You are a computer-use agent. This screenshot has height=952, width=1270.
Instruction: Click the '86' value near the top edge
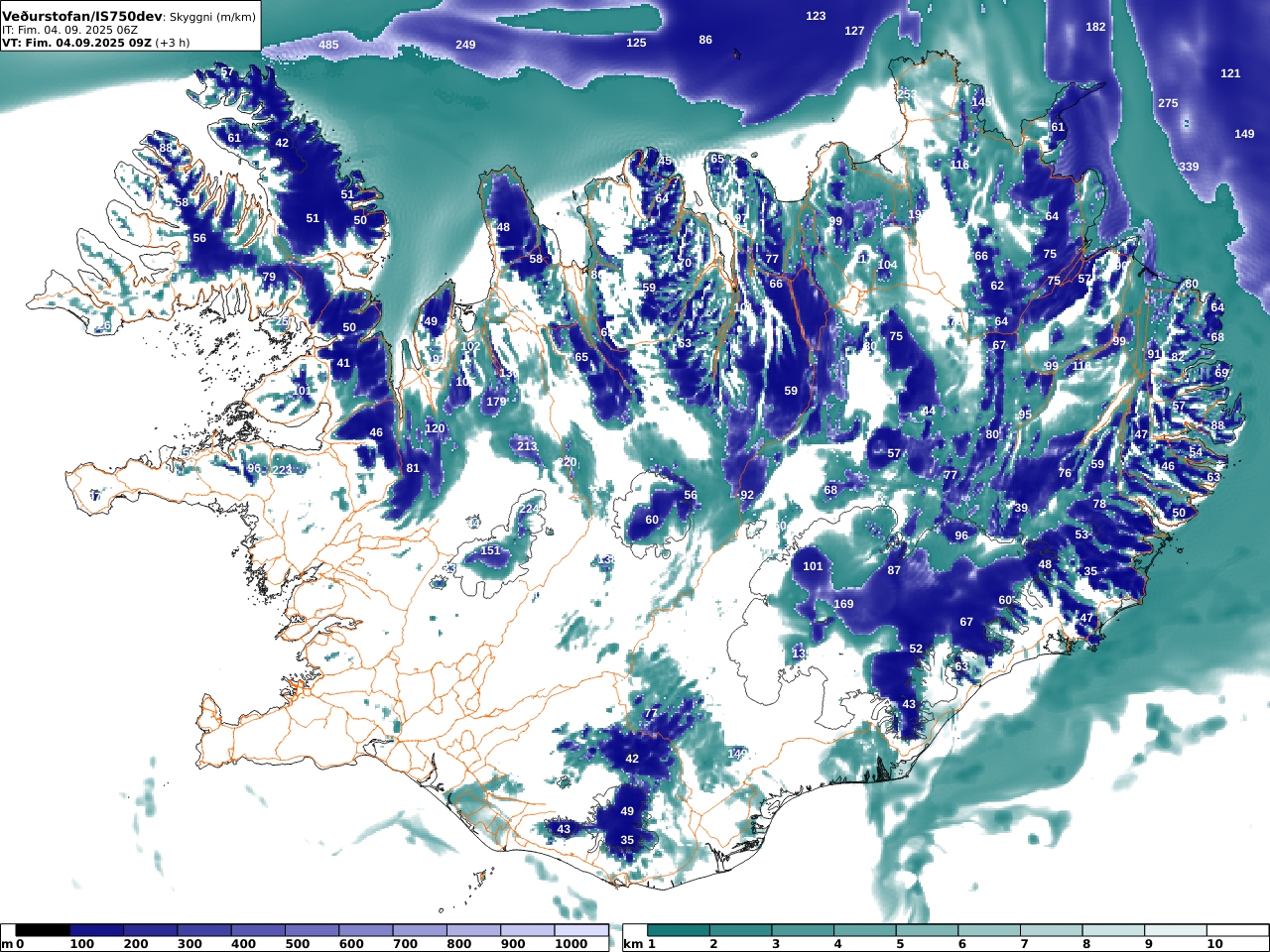click(705, 41)
